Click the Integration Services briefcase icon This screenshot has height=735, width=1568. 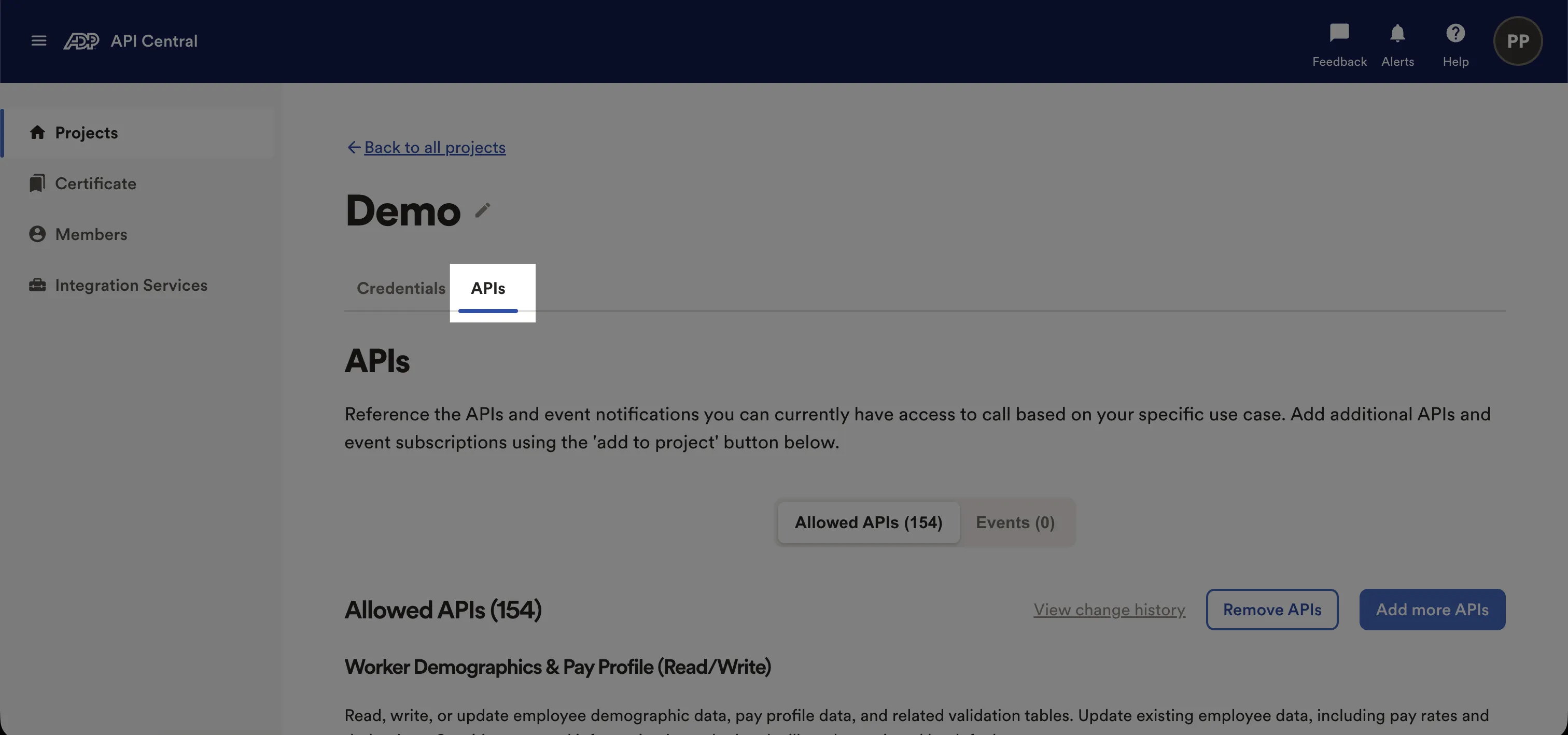37,285
